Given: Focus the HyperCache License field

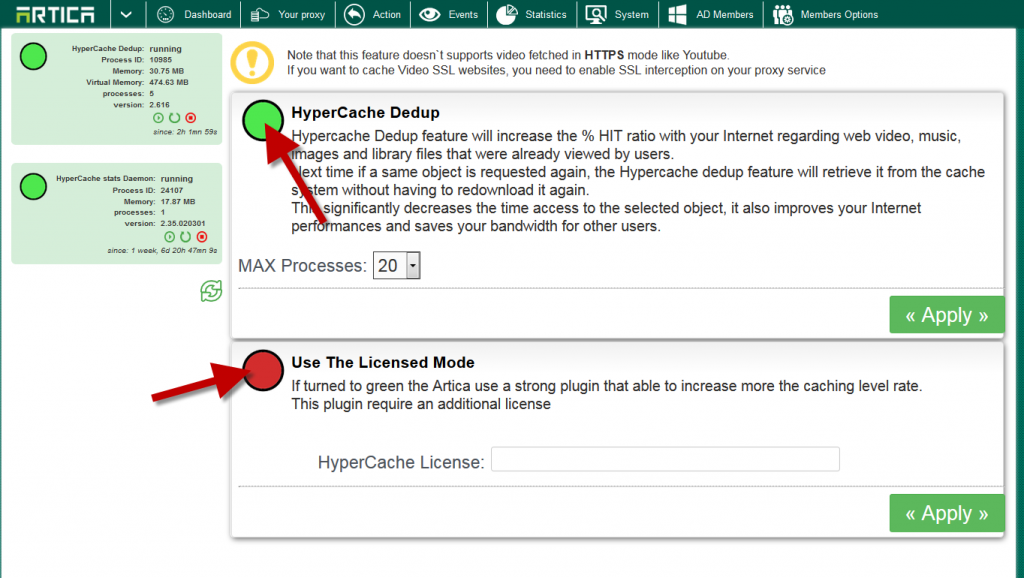Looking at the screenshot, I should point(665,459).
